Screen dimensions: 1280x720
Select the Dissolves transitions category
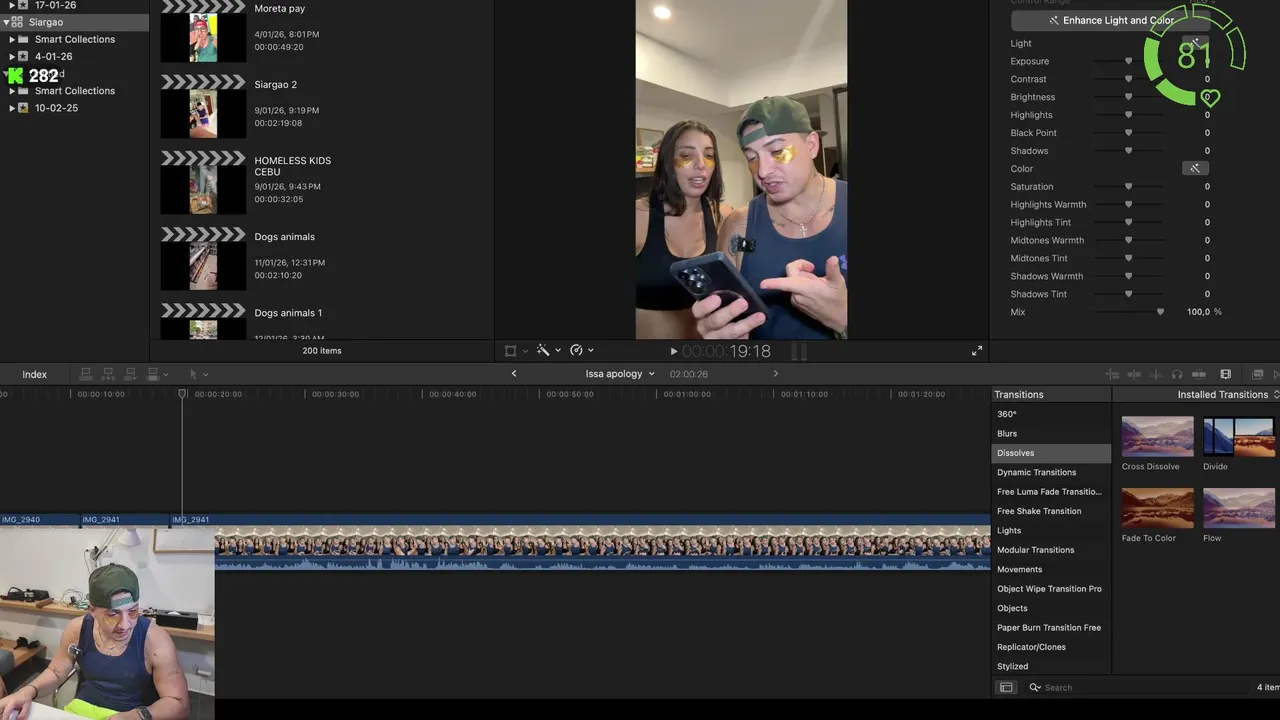point(1051,453)
